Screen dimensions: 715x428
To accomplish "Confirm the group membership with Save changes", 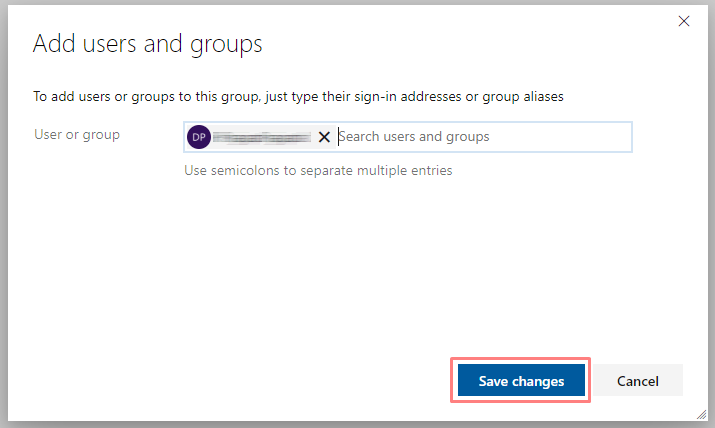I will click(x=521, y=381).
